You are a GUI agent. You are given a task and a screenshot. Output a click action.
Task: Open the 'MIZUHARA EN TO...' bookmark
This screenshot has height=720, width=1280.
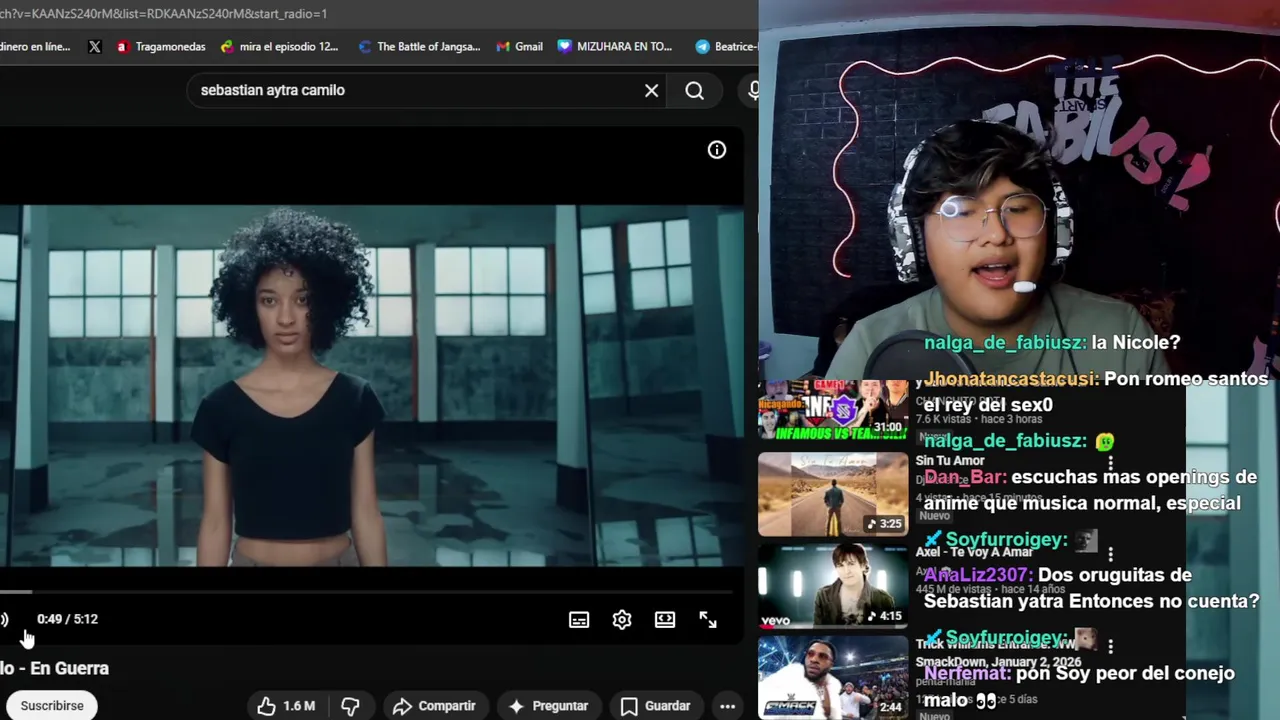pos(615,46)
